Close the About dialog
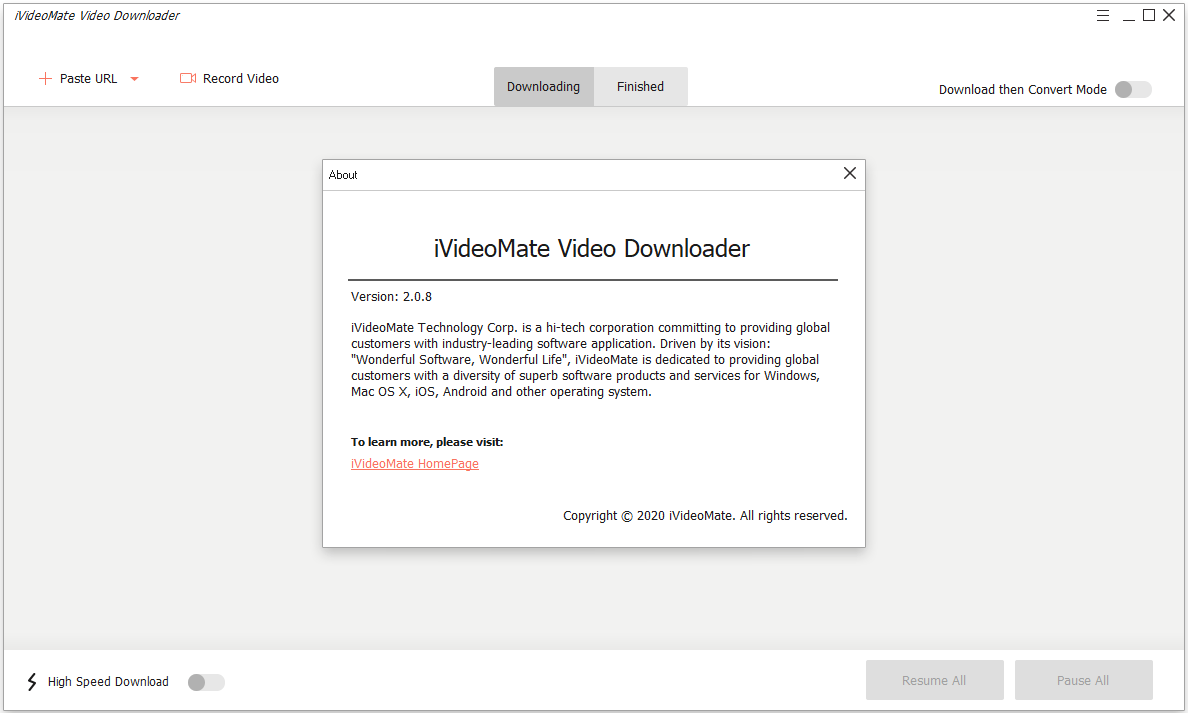The height and width of the screenshot is (713, 1188). coord(850,174)
